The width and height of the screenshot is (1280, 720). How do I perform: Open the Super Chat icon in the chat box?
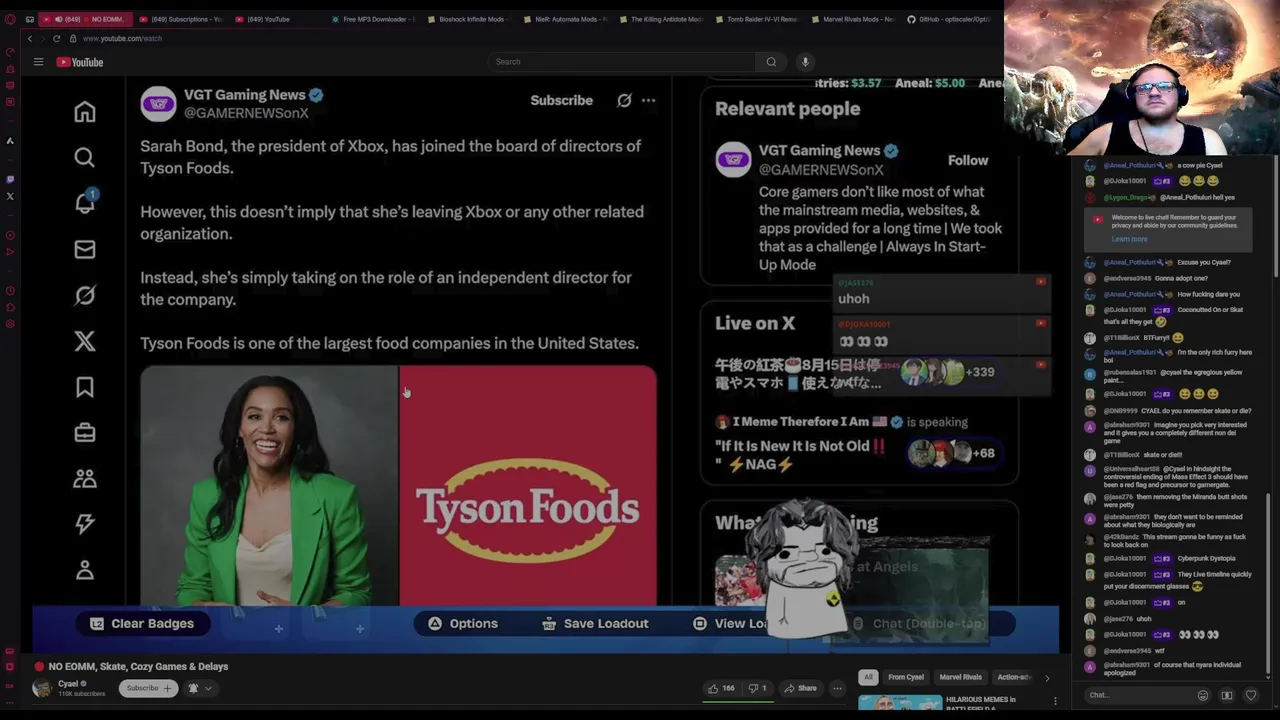1227,695
